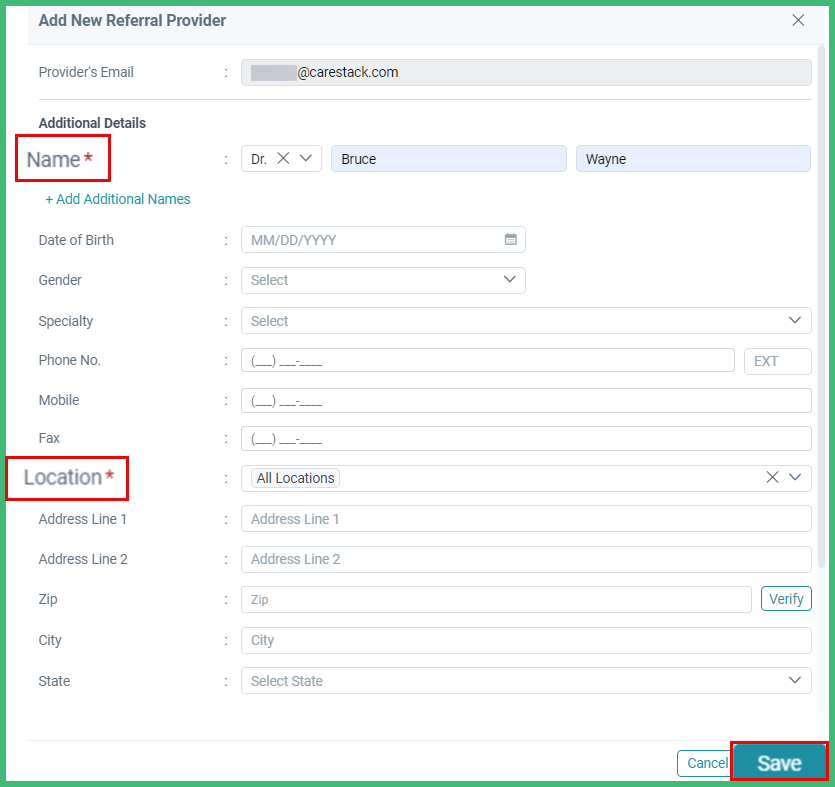Clear the All Locations selection

[772, 478]
